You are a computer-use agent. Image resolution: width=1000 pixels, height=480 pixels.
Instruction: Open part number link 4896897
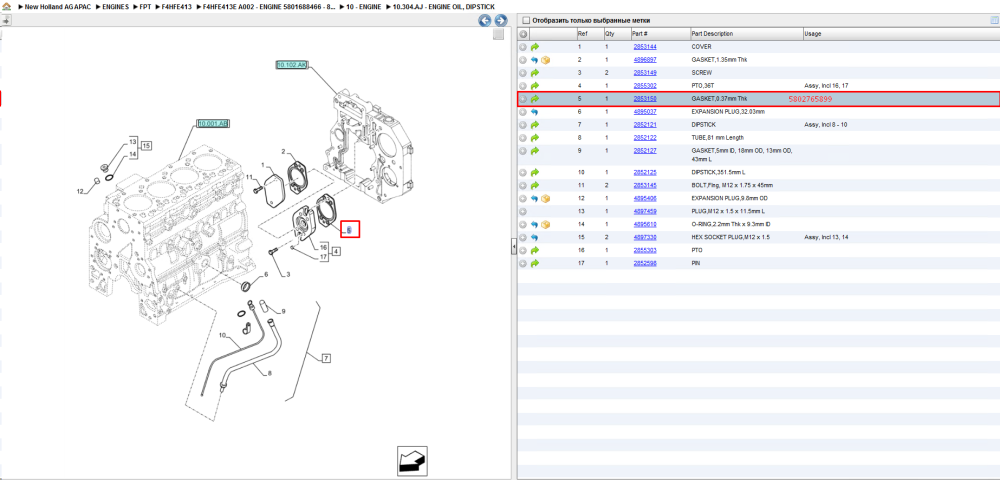point(645,60)
